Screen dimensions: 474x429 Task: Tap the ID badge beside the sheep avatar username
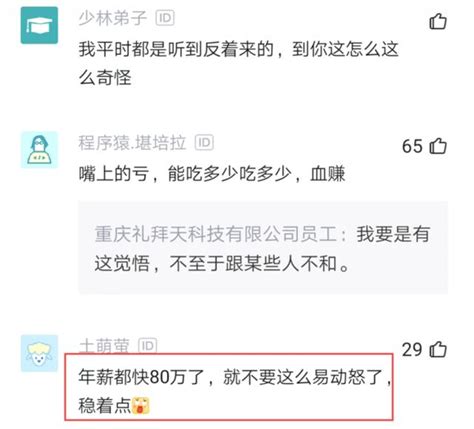(x=147, y=346)
